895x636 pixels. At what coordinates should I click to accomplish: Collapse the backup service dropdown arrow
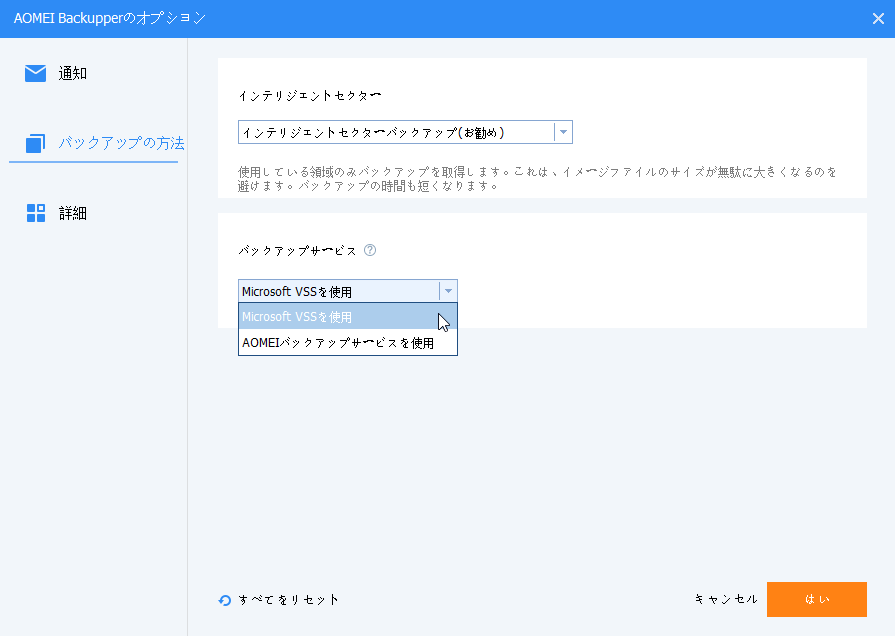(x=448, y=291)
